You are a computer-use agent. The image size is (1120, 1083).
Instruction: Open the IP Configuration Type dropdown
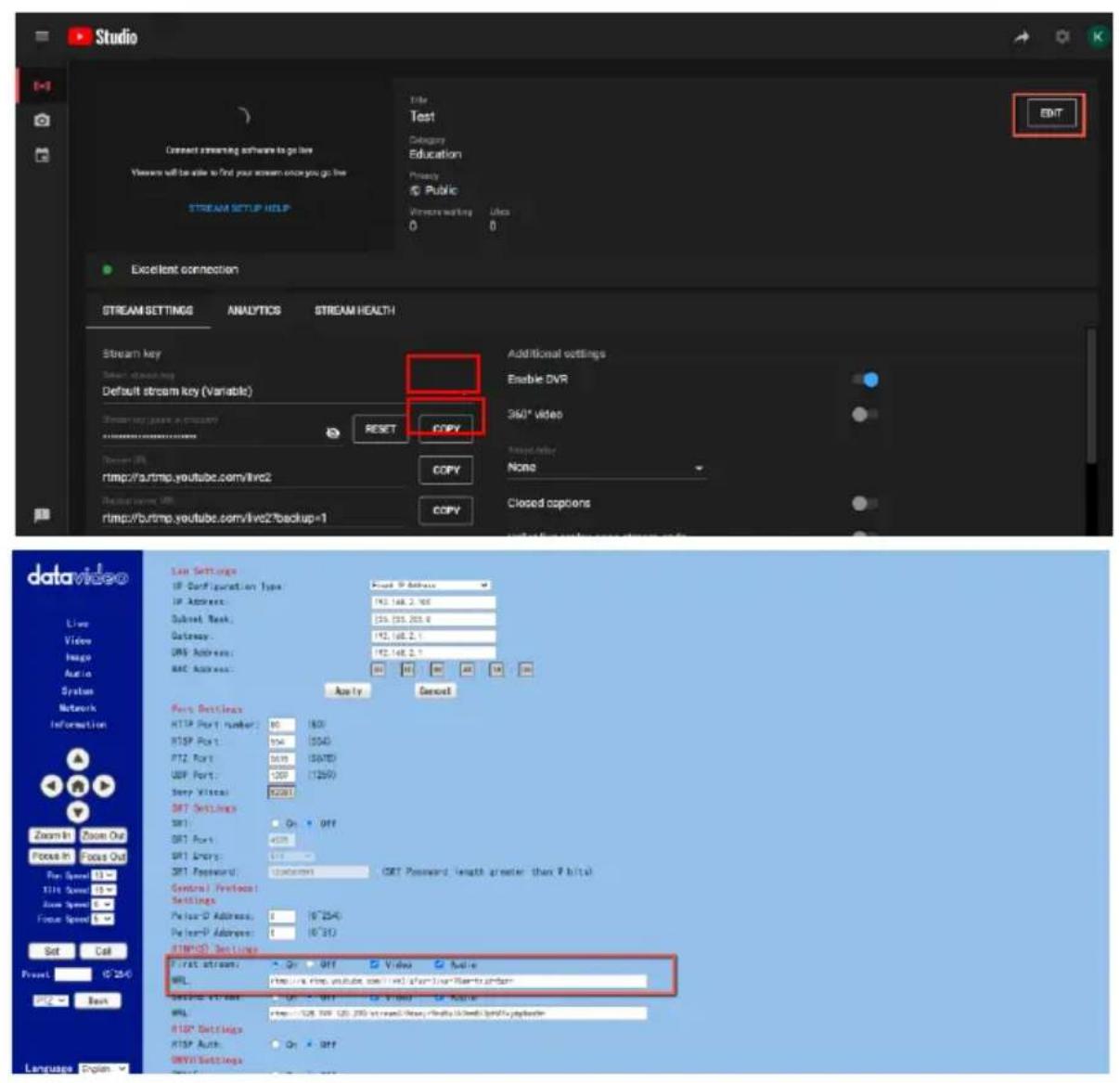[430, 586]
